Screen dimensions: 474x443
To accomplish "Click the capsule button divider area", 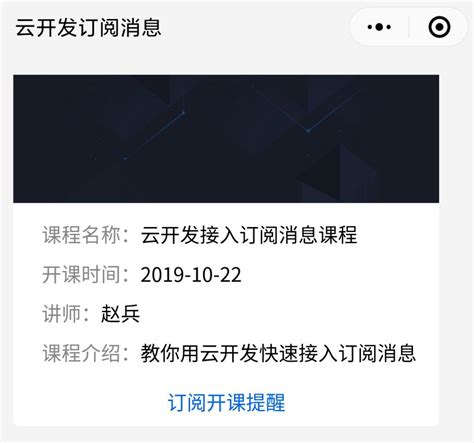I will click(409, 27).
